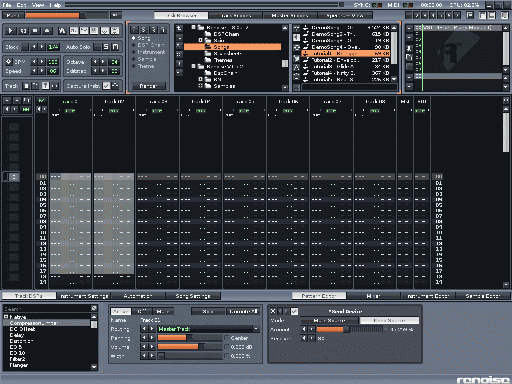This screenshot has height=384, width=512.
Task: Open the Automation tab
Action: (x=138, y=296)
